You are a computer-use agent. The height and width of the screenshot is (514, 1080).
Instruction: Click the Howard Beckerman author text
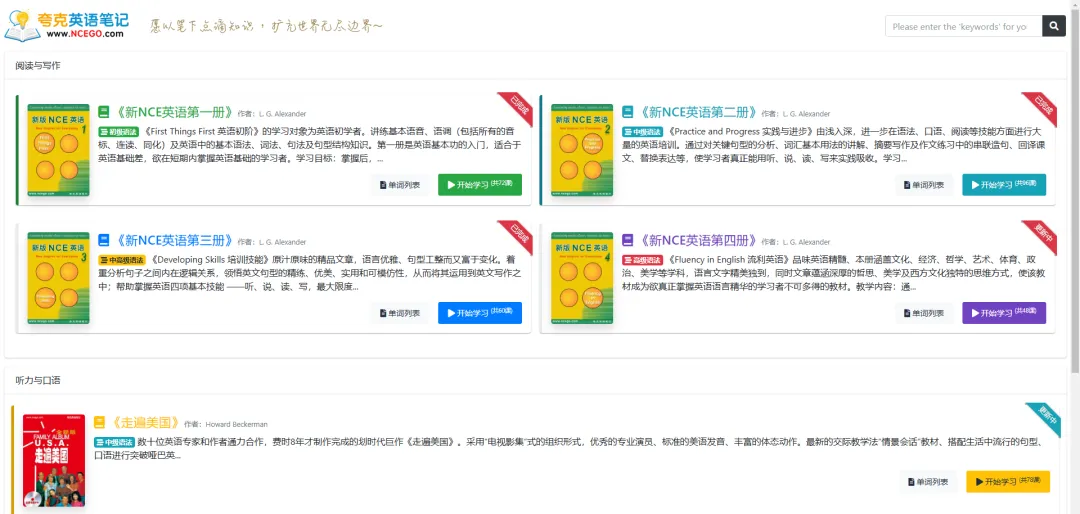click(236, 424)
